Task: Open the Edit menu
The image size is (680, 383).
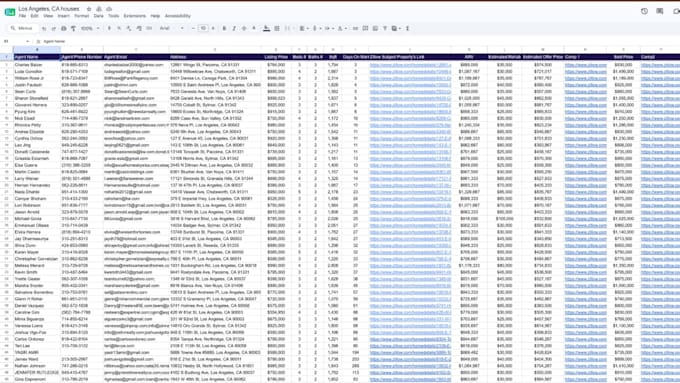Action: coord(34,16)
